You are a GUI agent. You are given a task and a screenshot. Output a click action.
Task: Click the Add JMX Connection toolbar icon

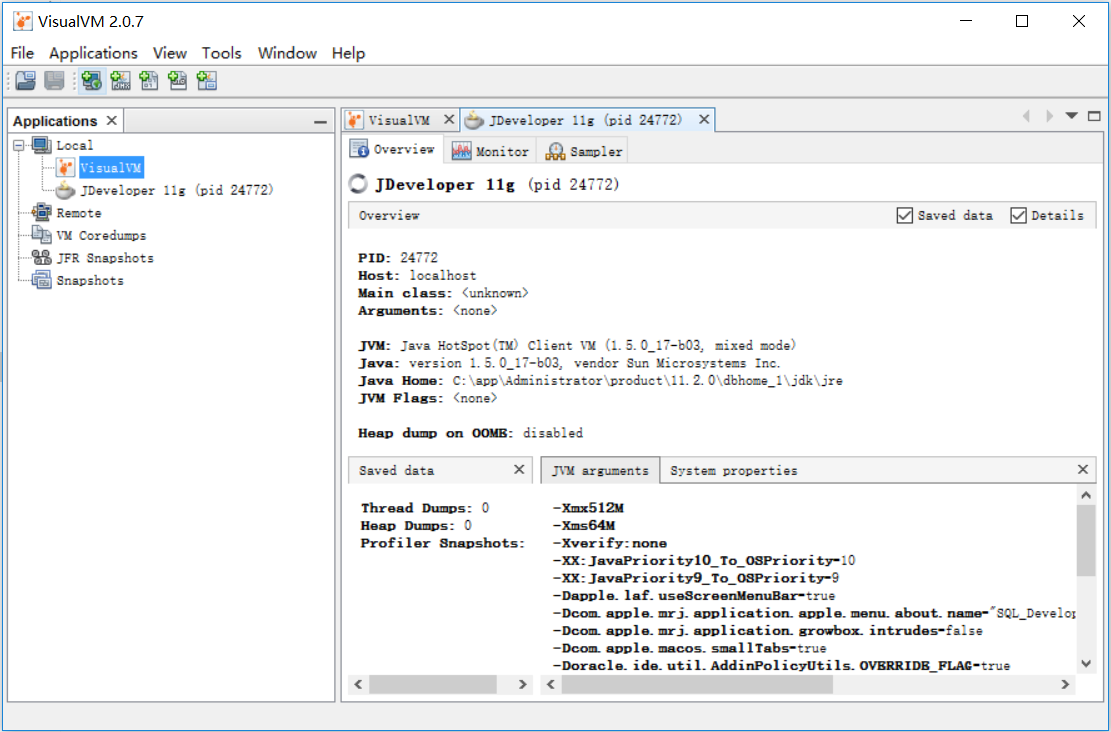tap(120, 81)
